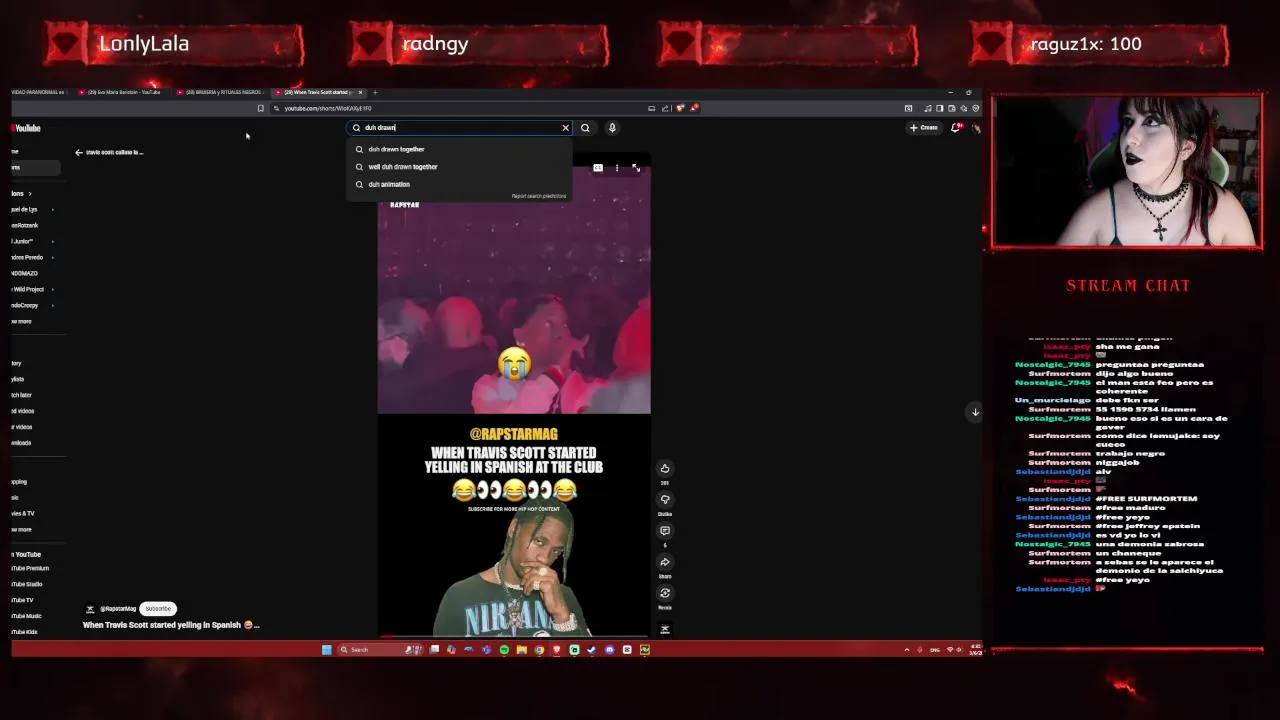Switch to 'VIDEO PARANORMAL' browser tab

(x=40, y=92)
